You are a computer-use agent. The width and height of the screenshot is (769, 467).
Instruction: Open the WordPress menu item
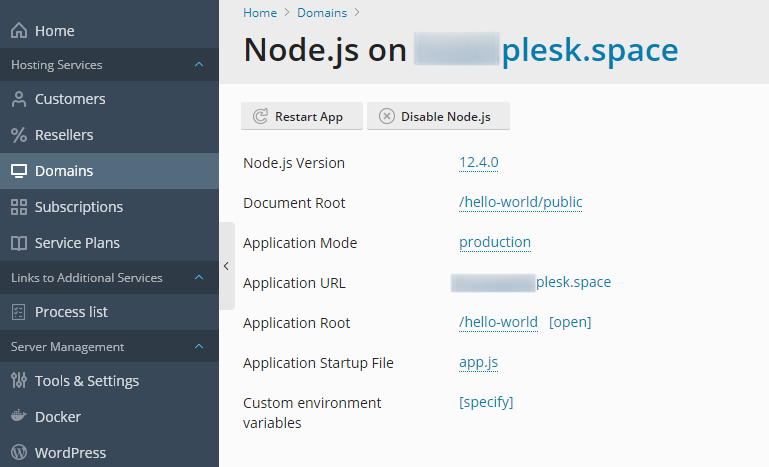click(109, 452)
